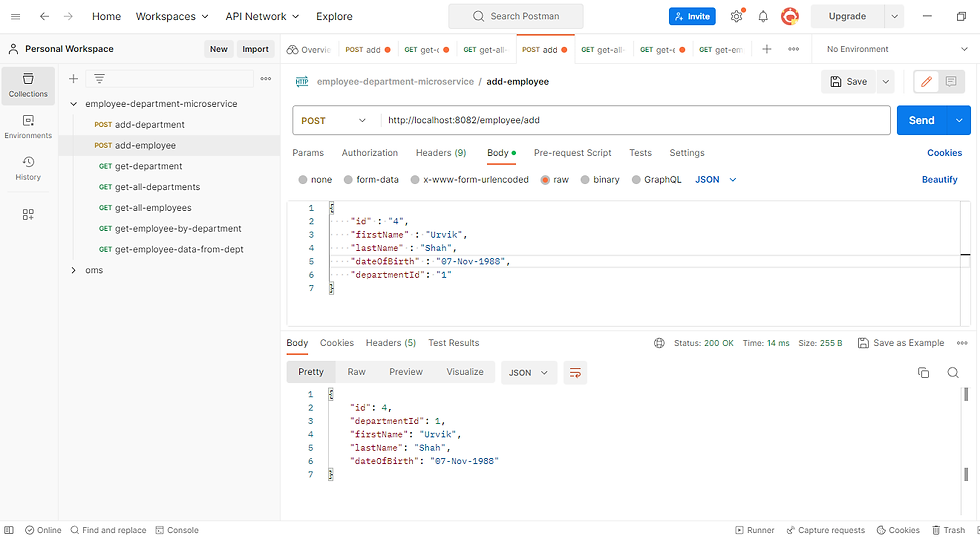The width and height of the screenshot is (980, 539).
Task: Change response format JSON dropdown
Action: tap(529, 373)
